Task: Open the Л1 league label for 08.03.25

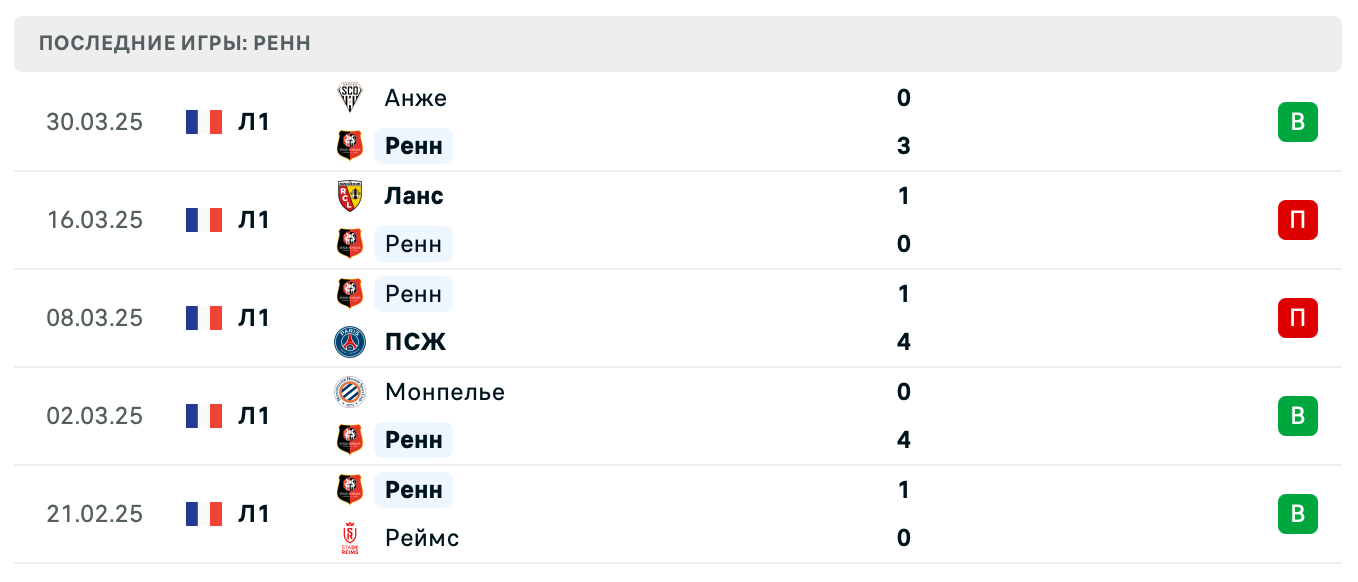Action: tap(254, 317)
